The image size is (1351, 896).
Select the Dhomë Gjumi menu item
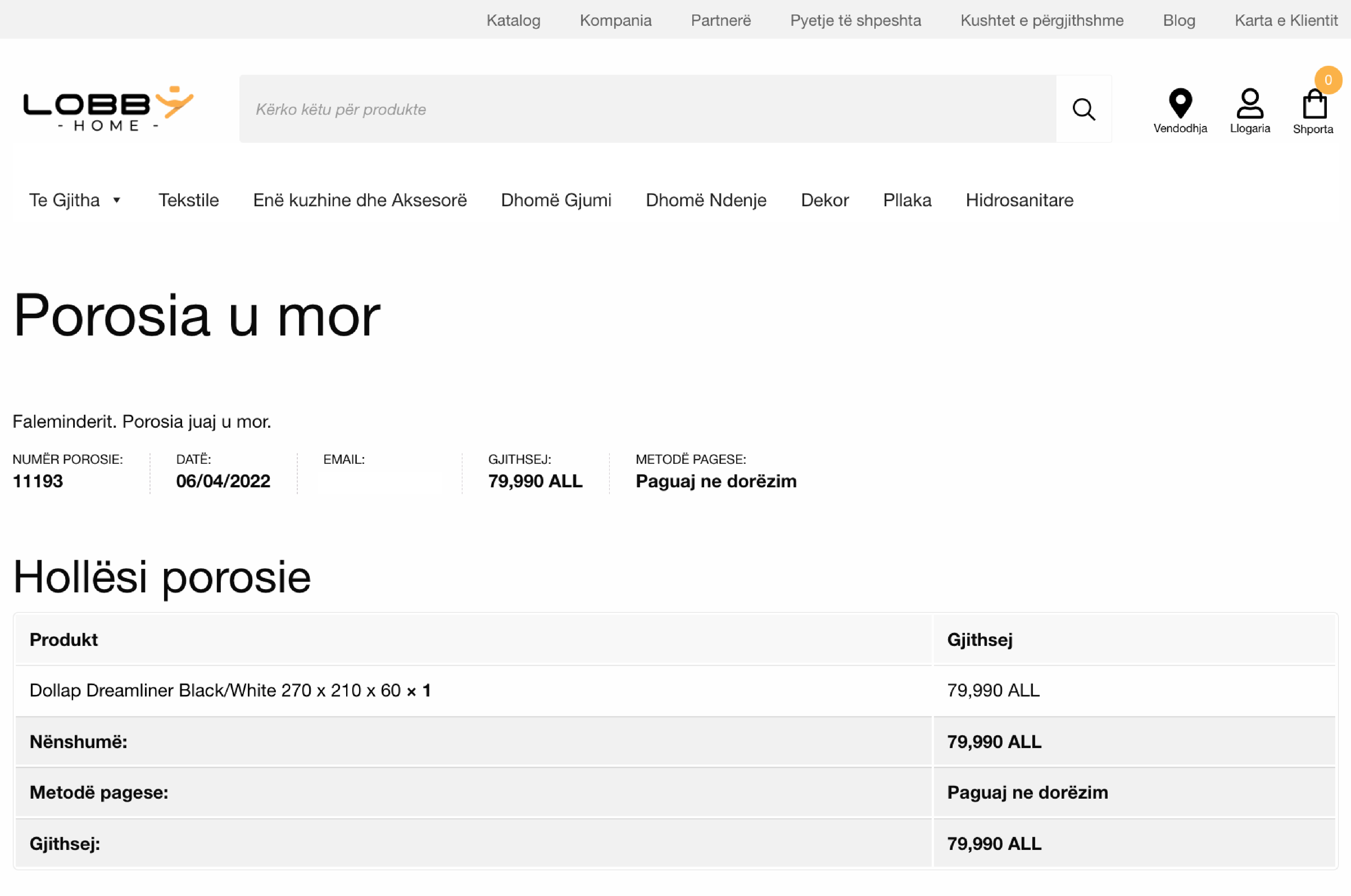[x=556, y=200]
